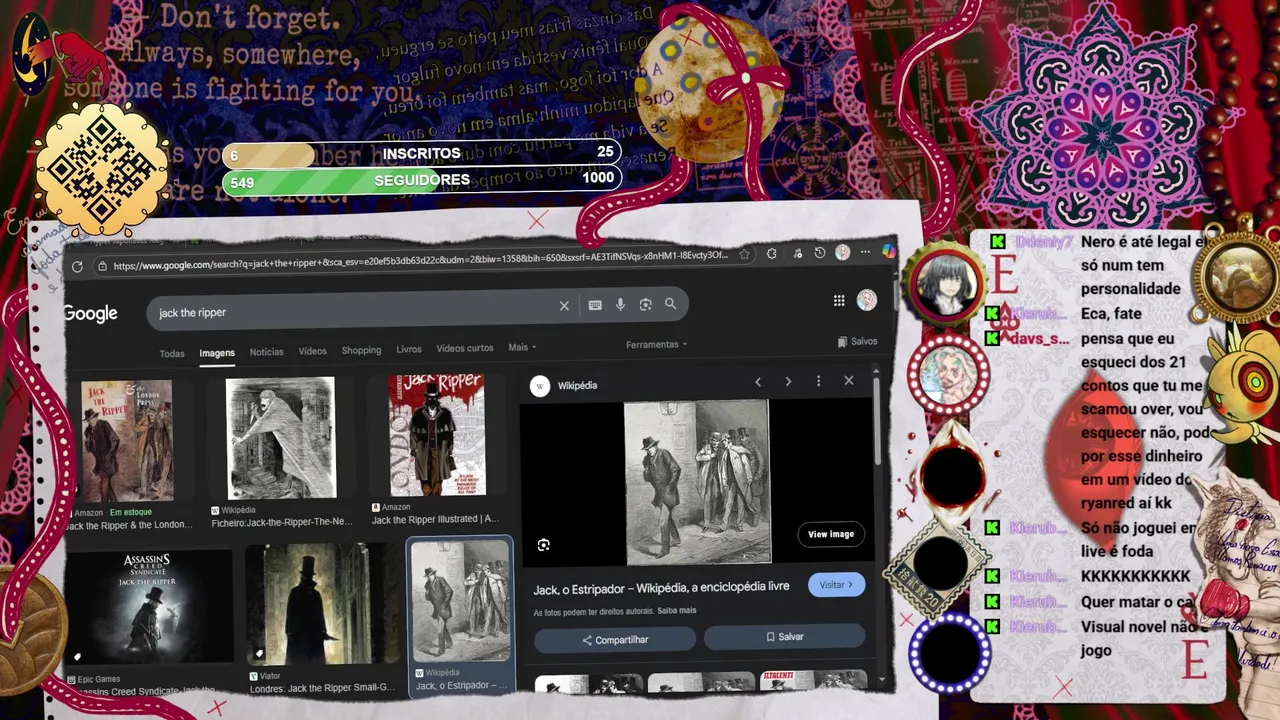Switch to Vídeos curtos tab
The height and width of the screenshot is (720, 1280).
point(465,348)
